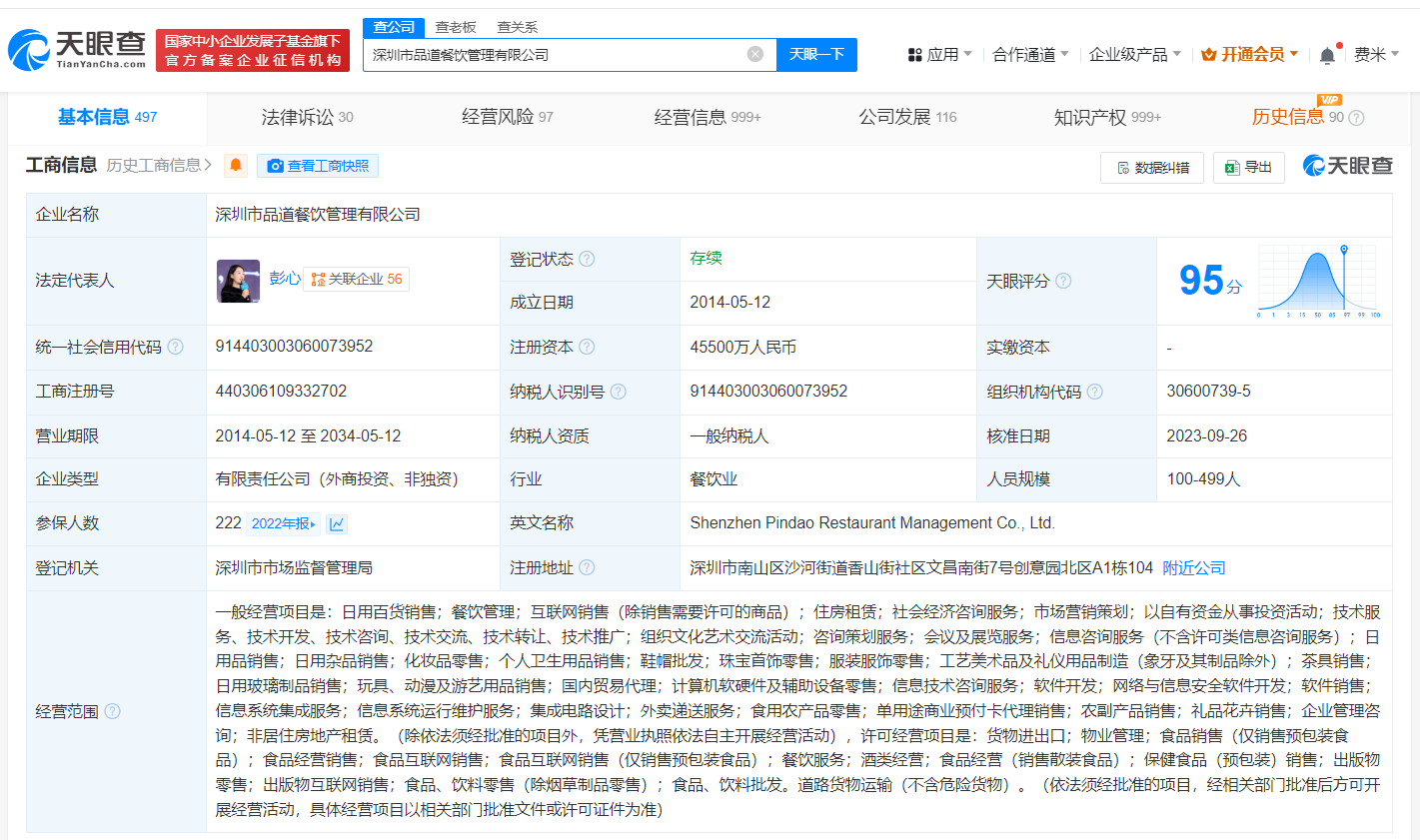
Task: Open legal representative 彭心 profile link
Action: tap(285, 278)
